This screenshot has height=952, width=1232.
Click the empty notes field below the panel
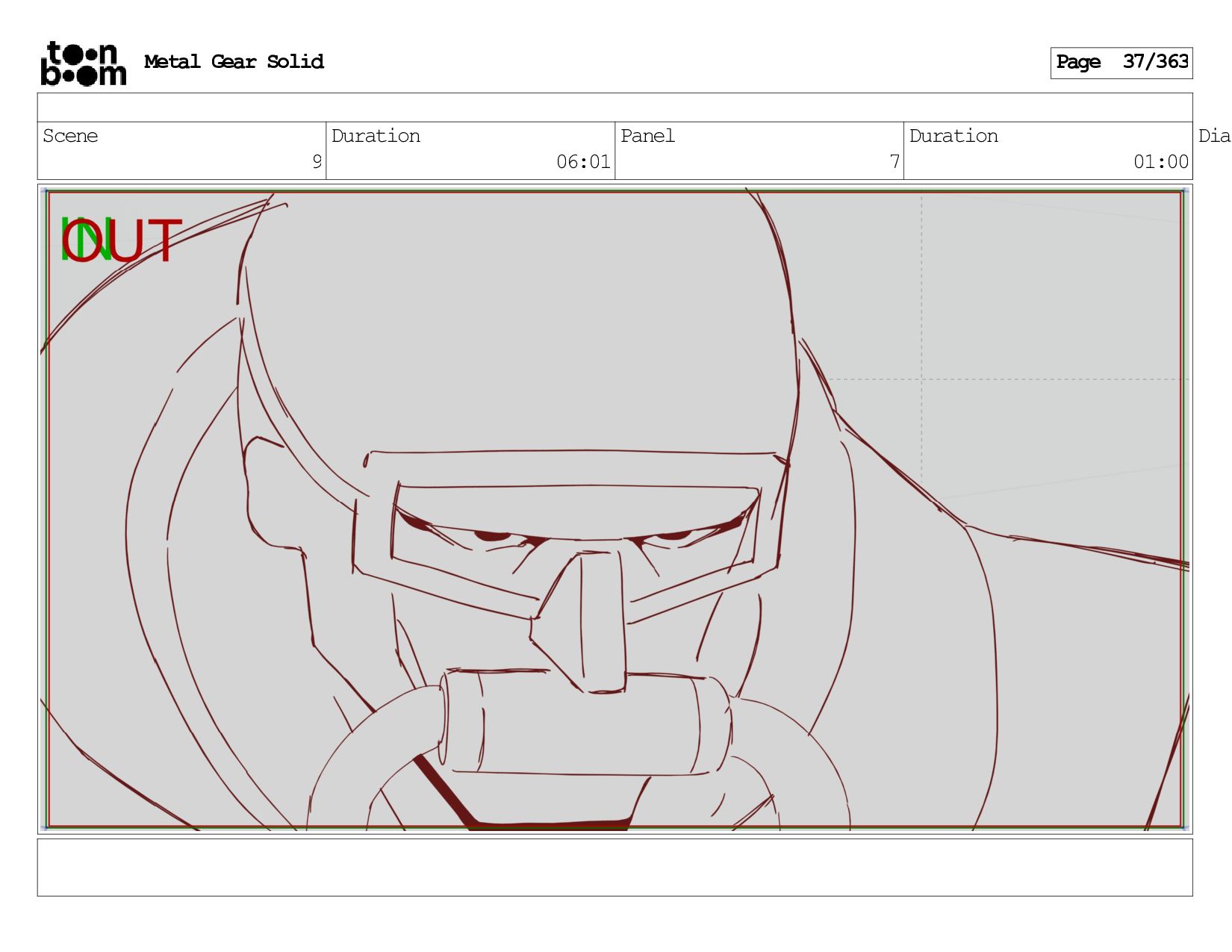click(x=615, y=867)
